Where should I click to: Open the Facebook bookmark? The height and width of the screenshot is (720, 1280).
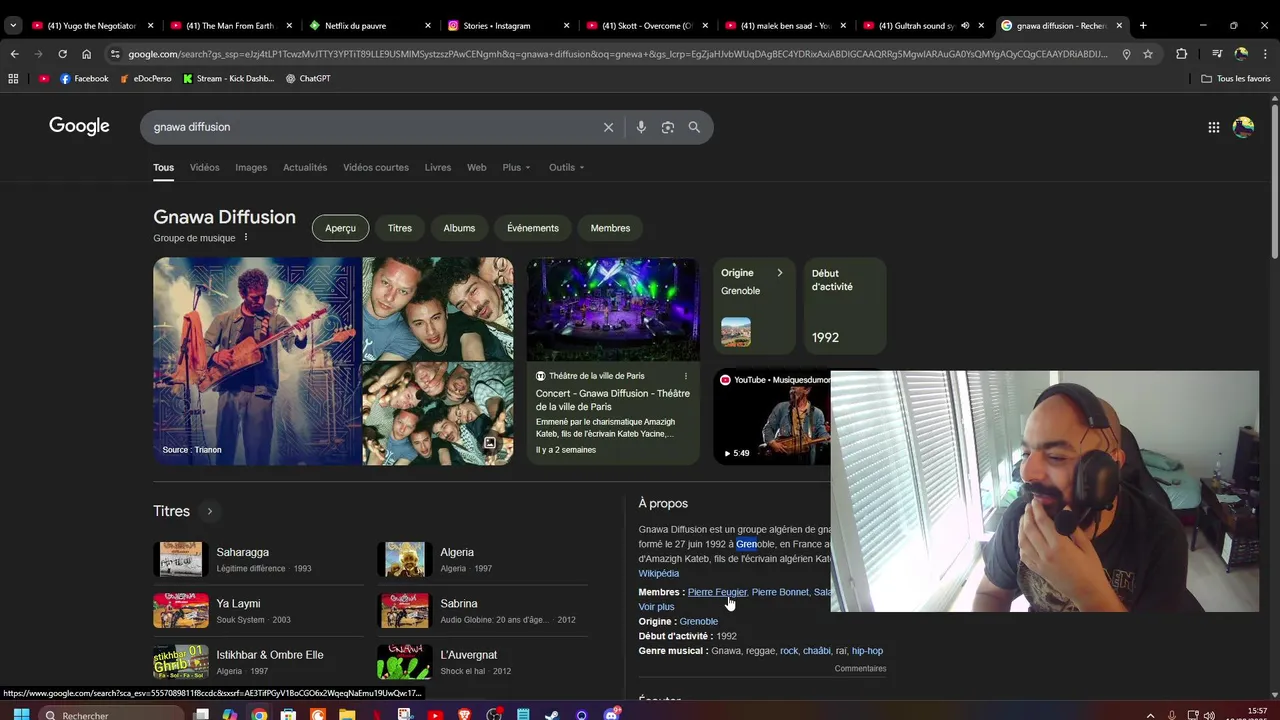(x=84, y=78)
